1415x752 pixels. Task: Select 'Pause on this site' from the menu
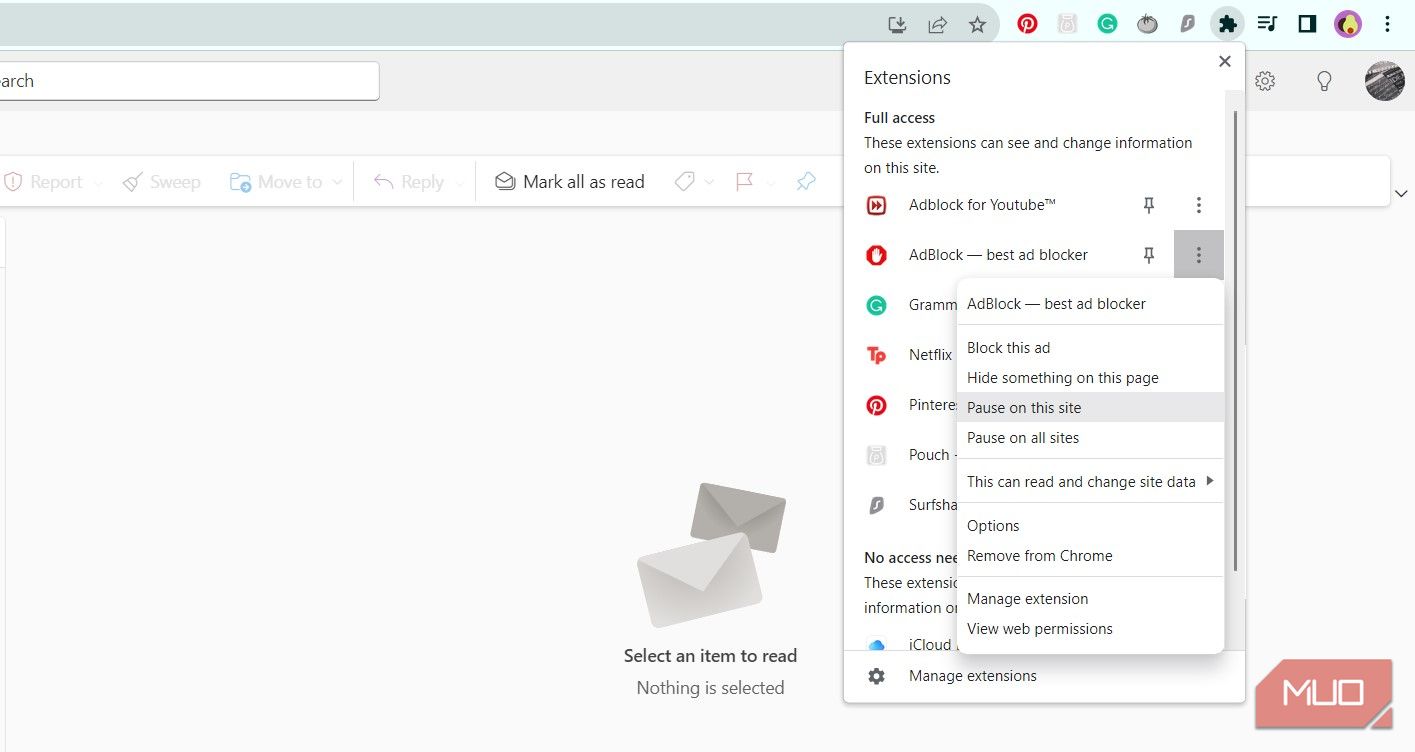(1024, 407)
